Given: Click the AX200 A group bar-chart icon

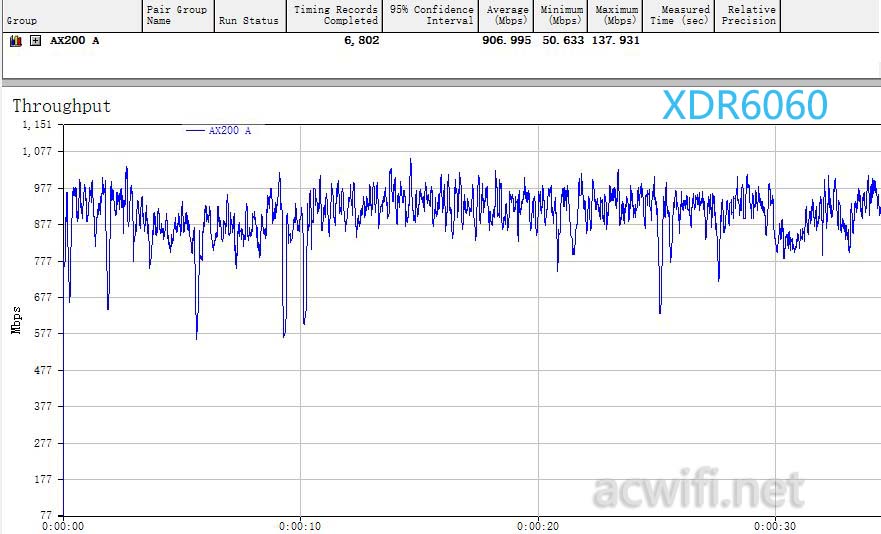Looking at the screenshot, I should [16, 40].
